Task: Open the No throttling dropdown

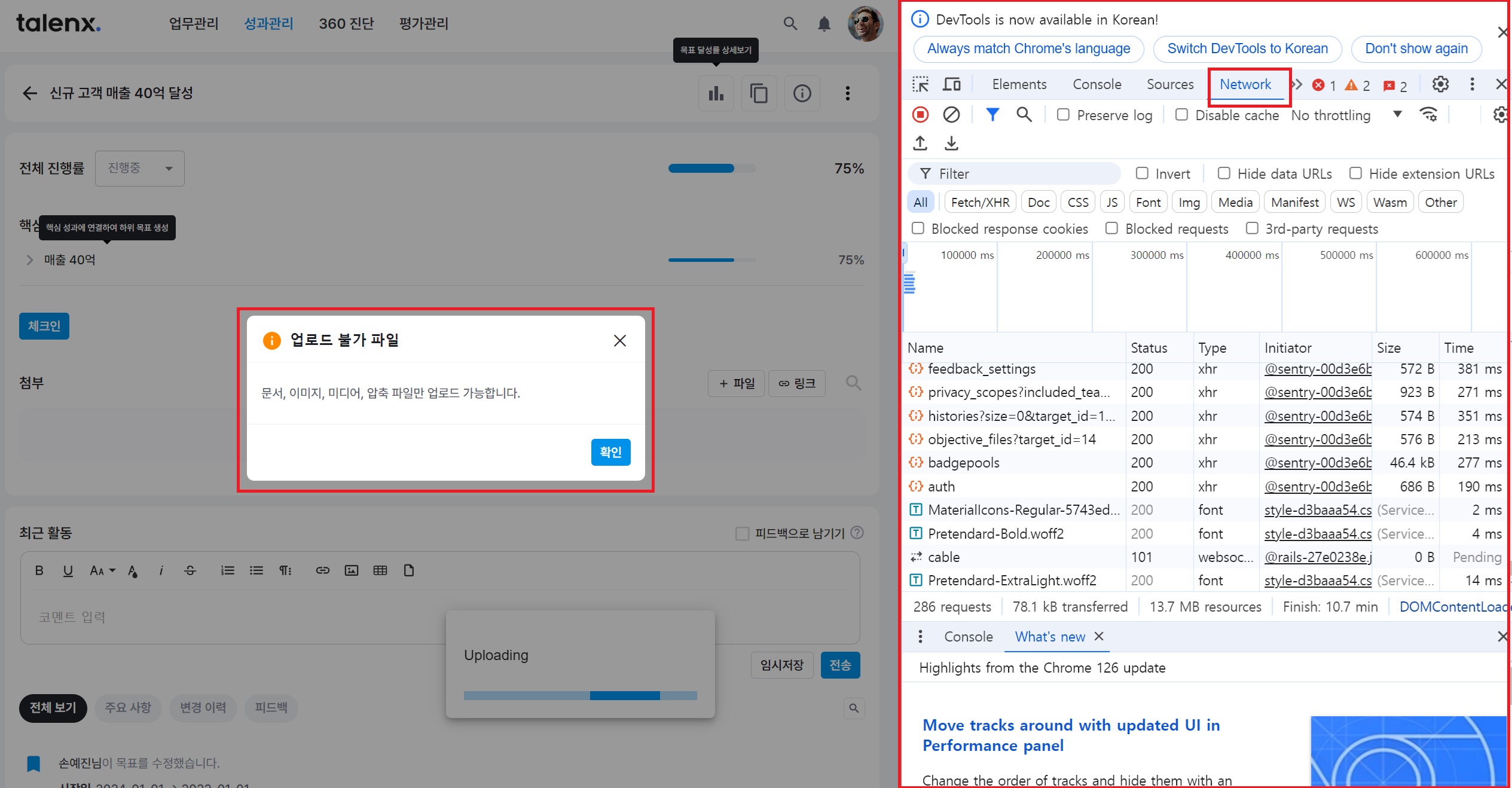Action: pyautogui.click(x=1345, y=115)
